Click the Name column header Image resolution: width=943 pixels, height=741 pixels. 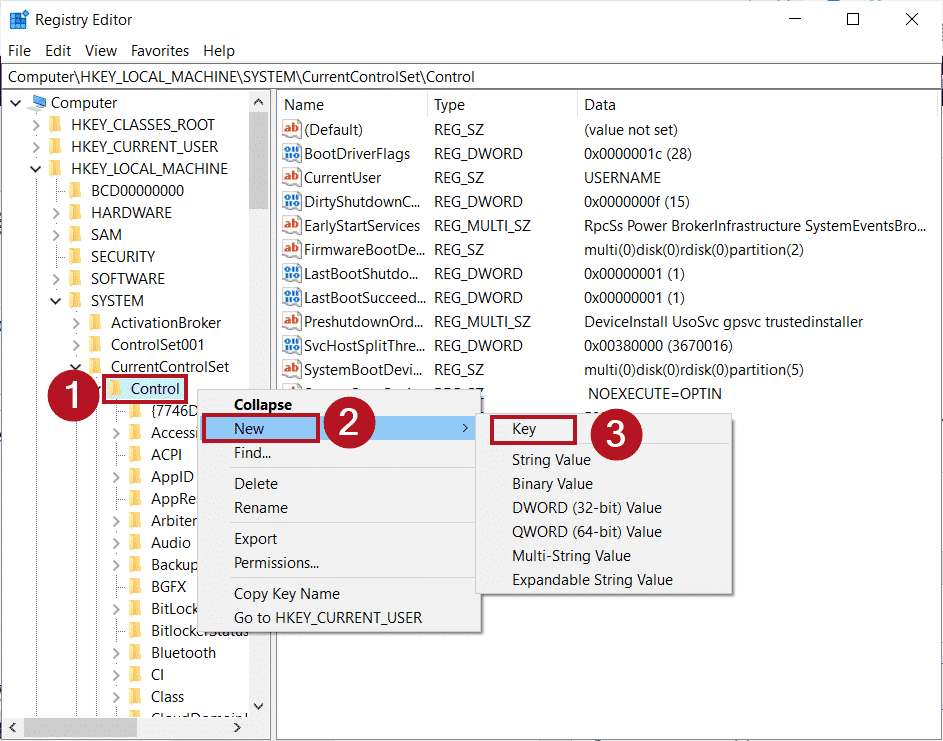pos(352,105)
